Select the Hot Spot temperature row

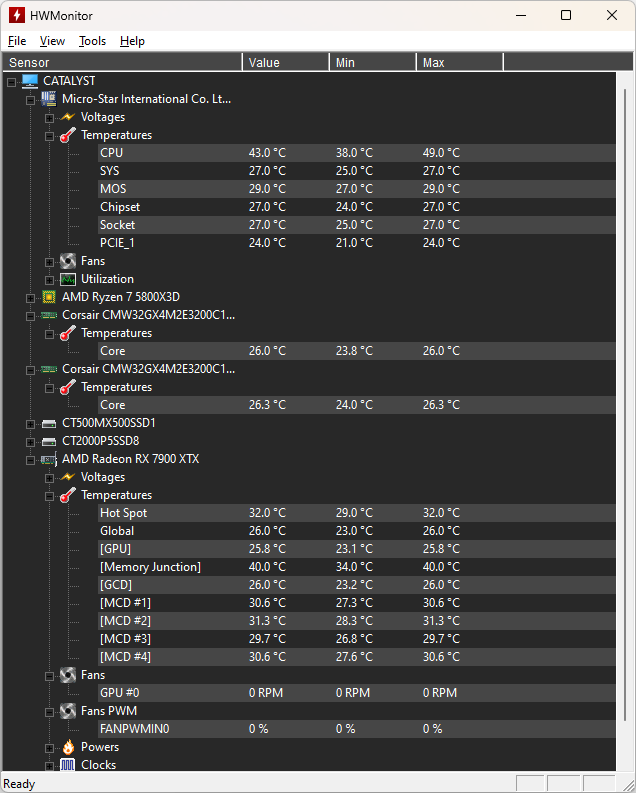[357, 513]
